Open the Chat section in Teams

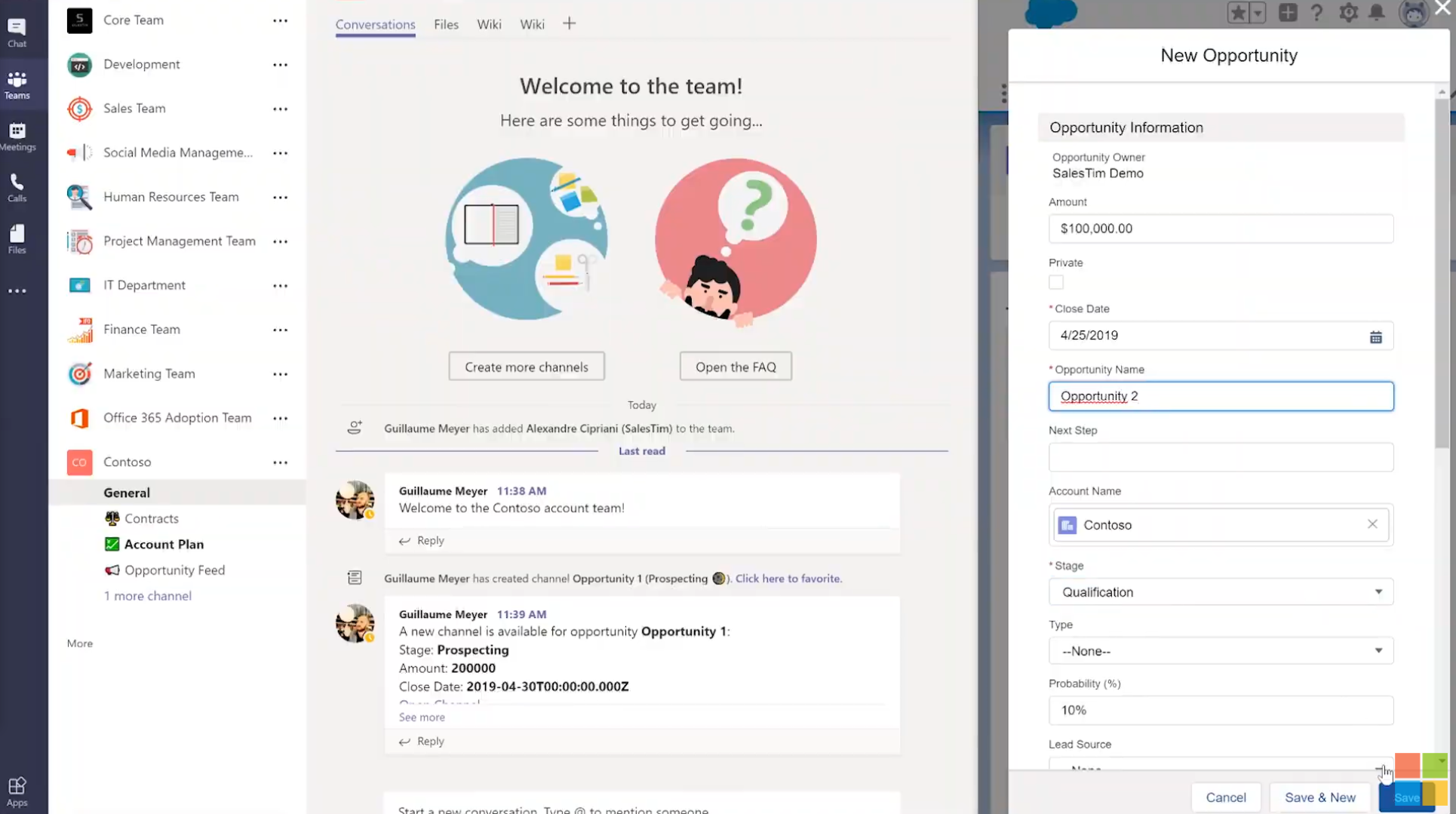click(17, 32)
